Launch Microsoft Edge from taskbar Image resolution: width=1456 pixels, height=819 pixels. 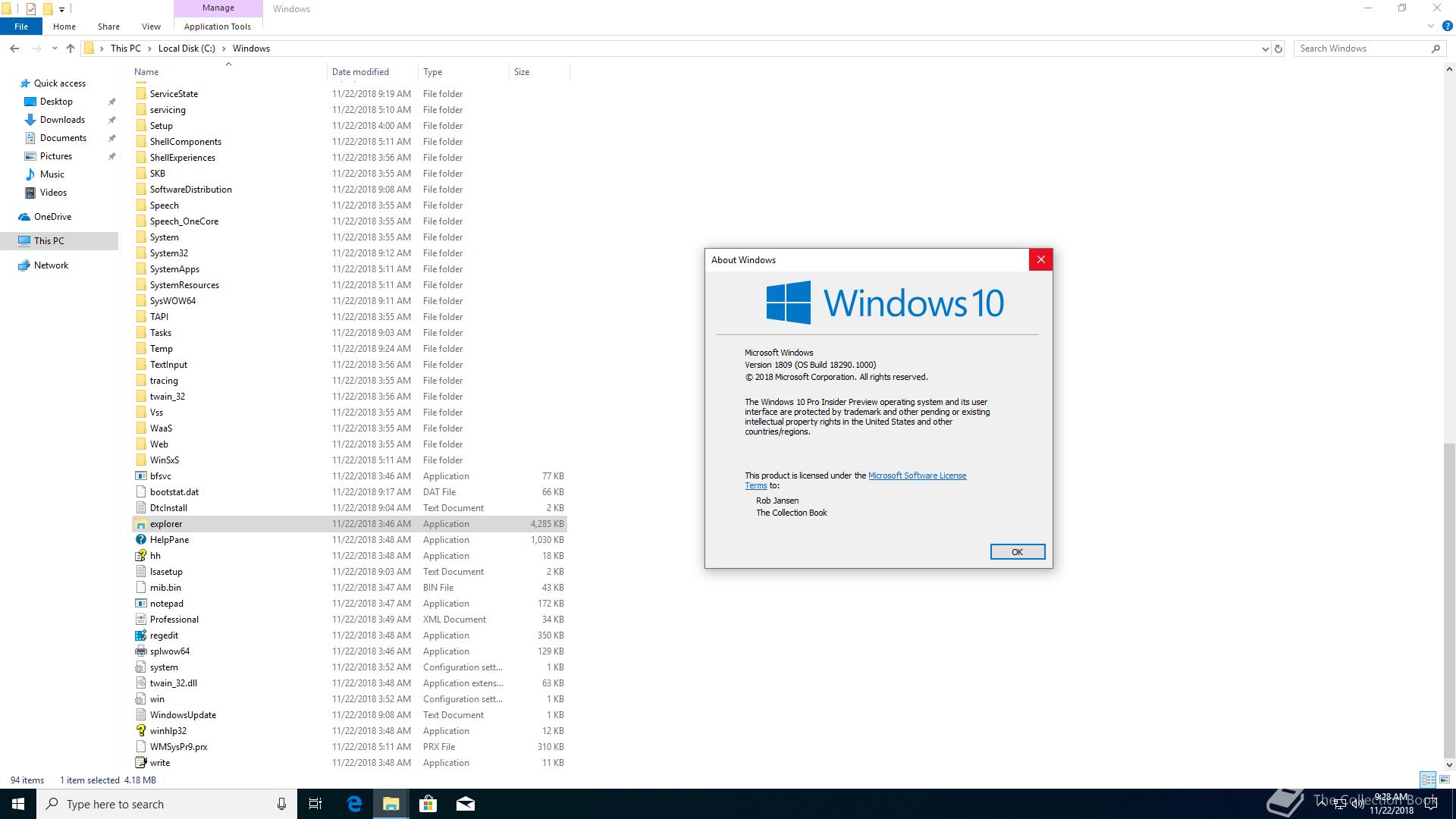(x=354, y=804)
